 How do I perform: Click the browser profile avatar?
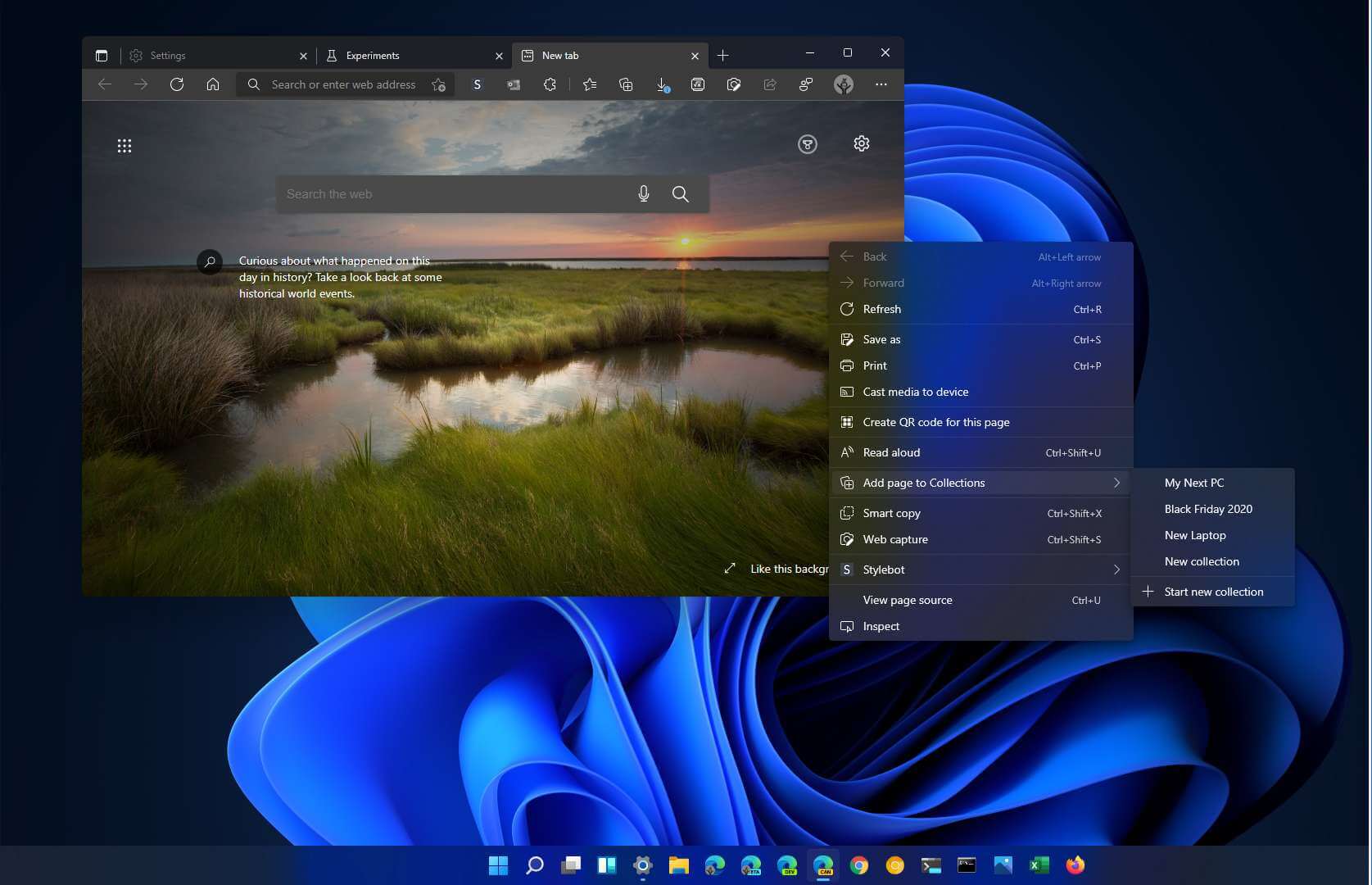(843, 84)
